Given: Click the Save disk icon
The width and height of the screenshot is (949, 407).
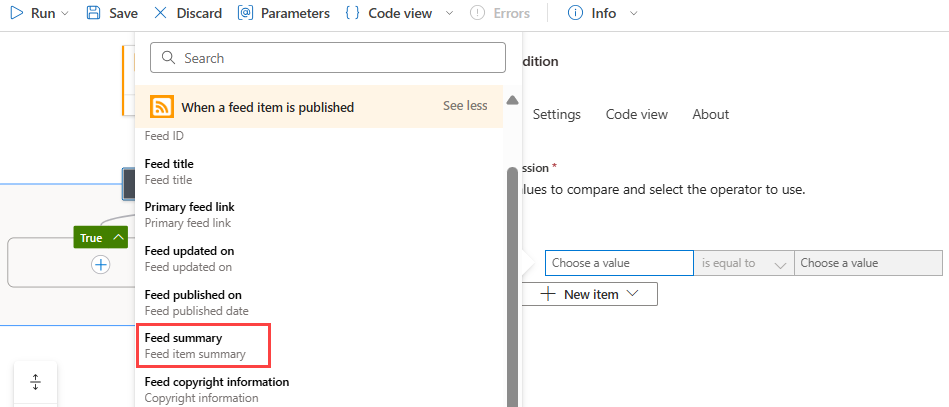Looking at the screenshot, I should point(93,13).
